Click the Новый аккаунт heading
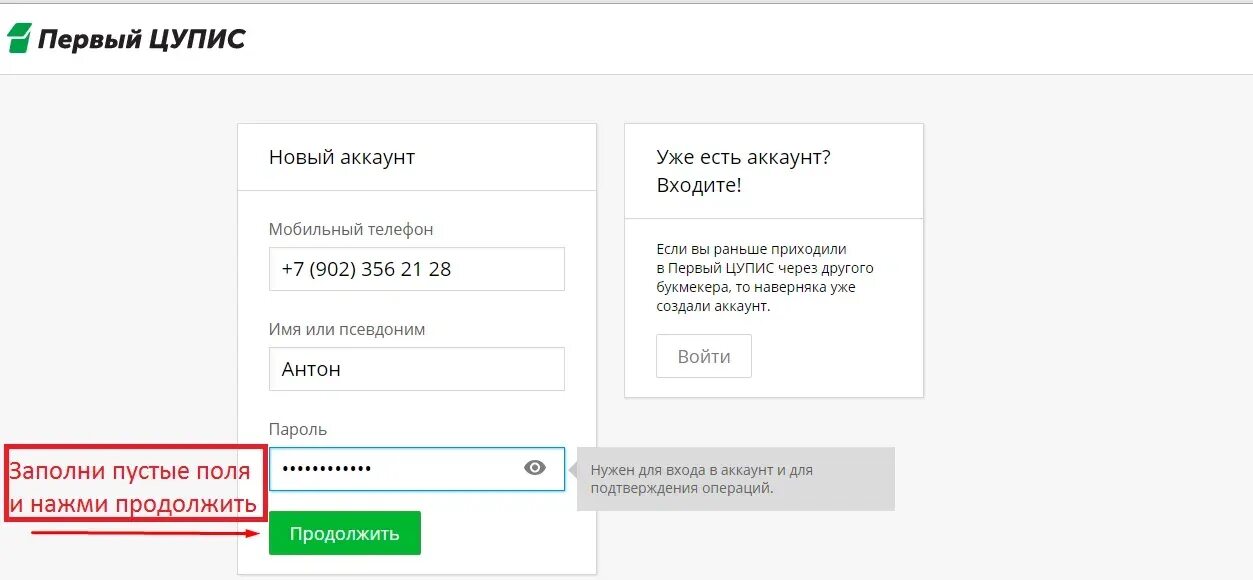Image resolution: width=1253 pixels, height=580 pixels. (x=342, y=157)
